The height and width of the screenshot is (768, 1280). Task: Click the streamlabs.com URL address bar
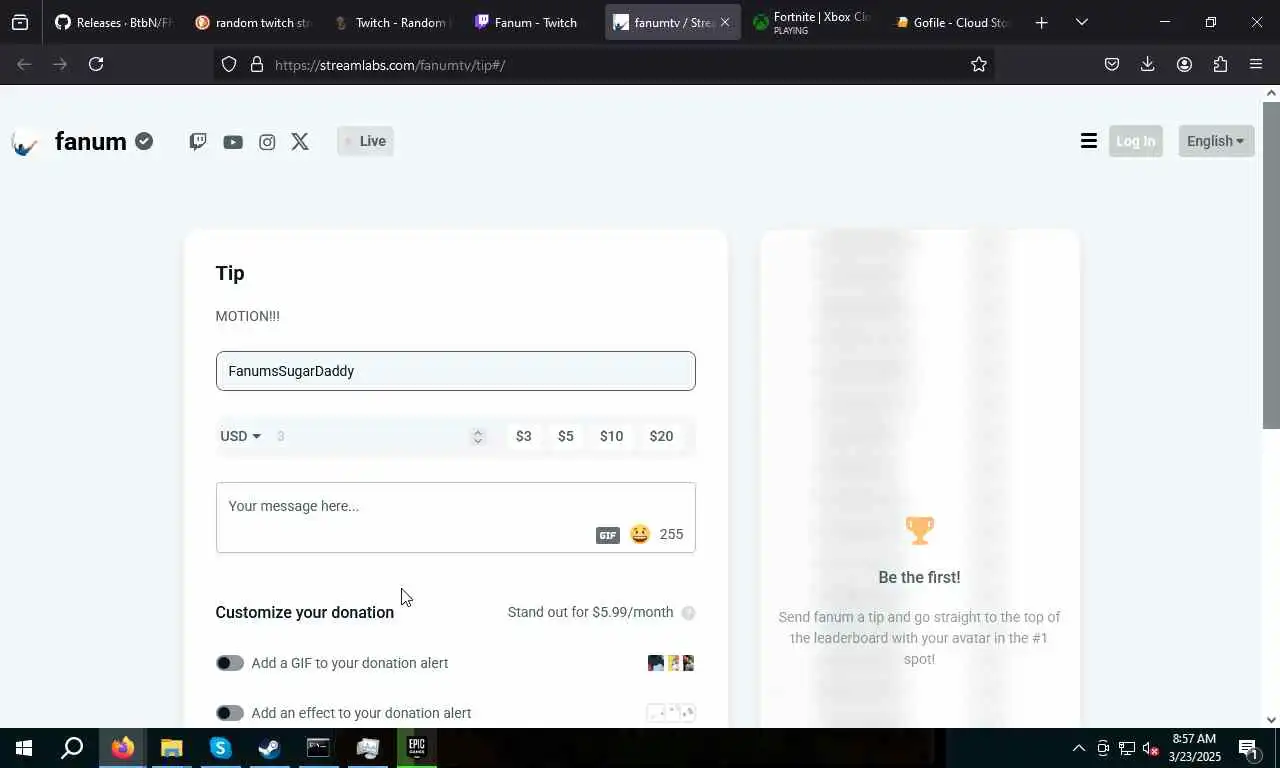605,64
